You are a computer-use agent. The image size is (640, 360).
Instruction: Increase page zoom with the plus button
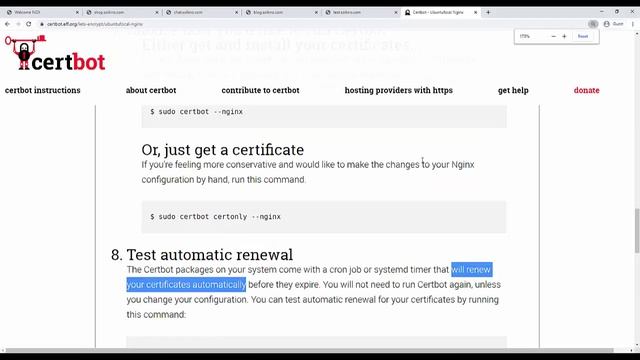point(564,36)
